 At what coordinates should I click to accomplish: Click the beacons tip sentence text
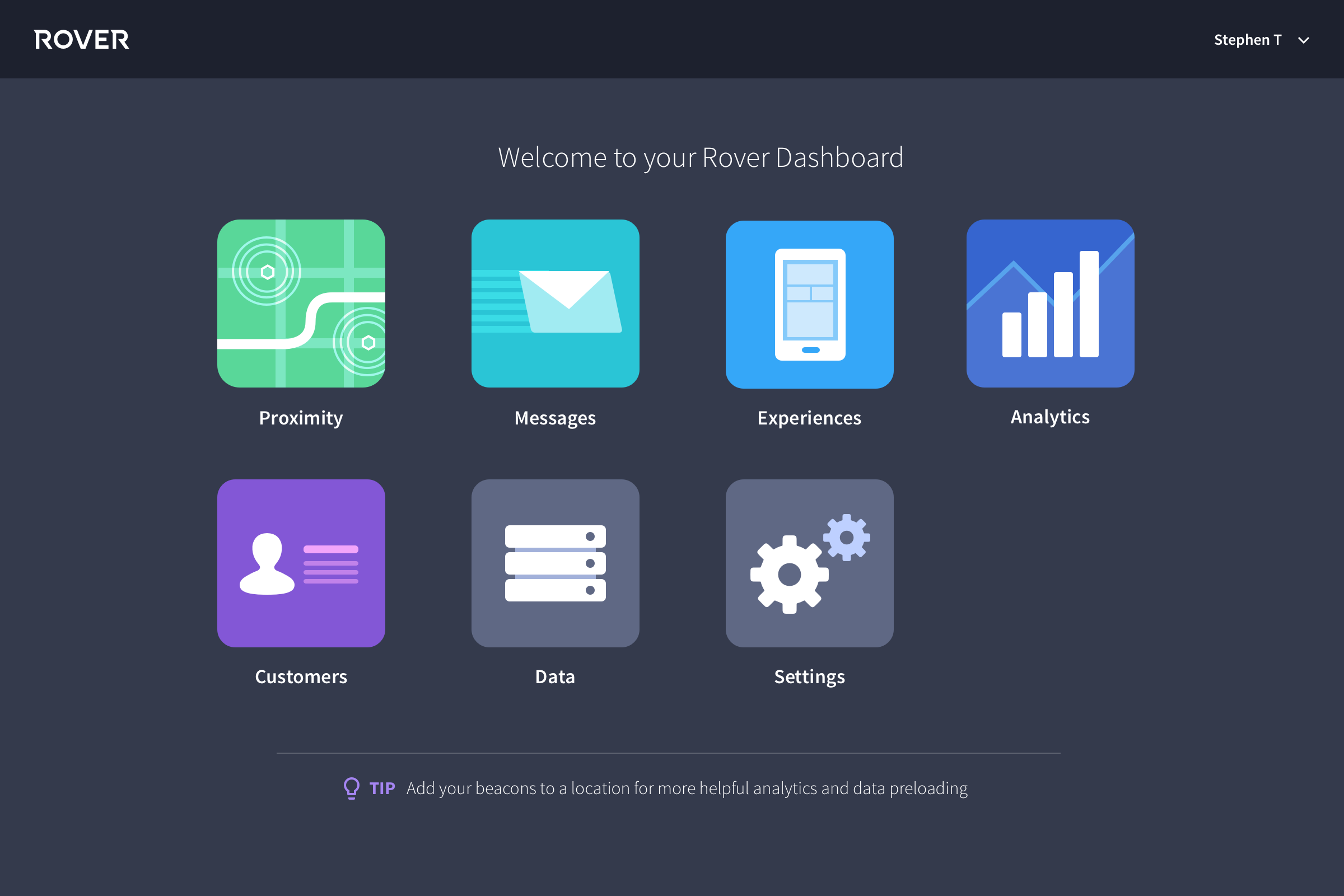click(x=687, y=788)
